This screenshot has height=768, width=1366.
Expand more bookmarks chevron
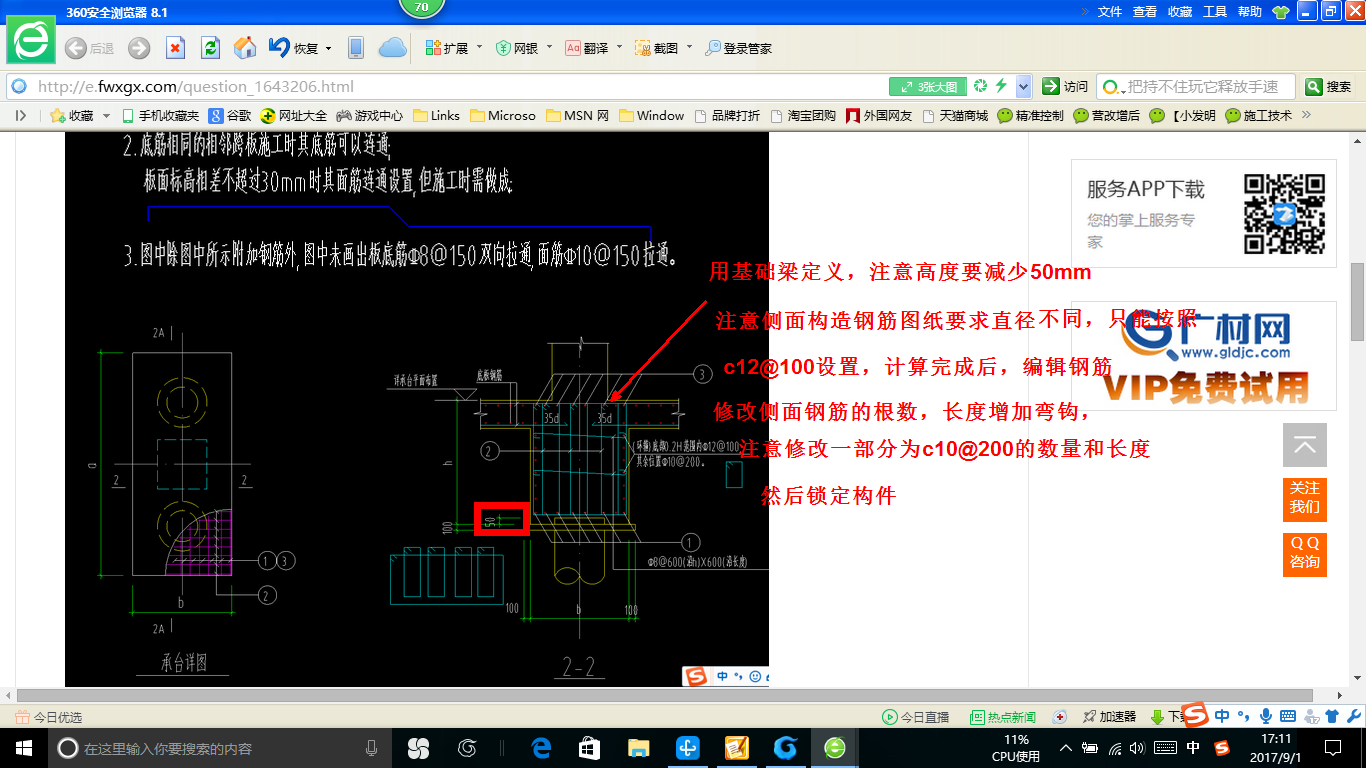point(1306,116)
